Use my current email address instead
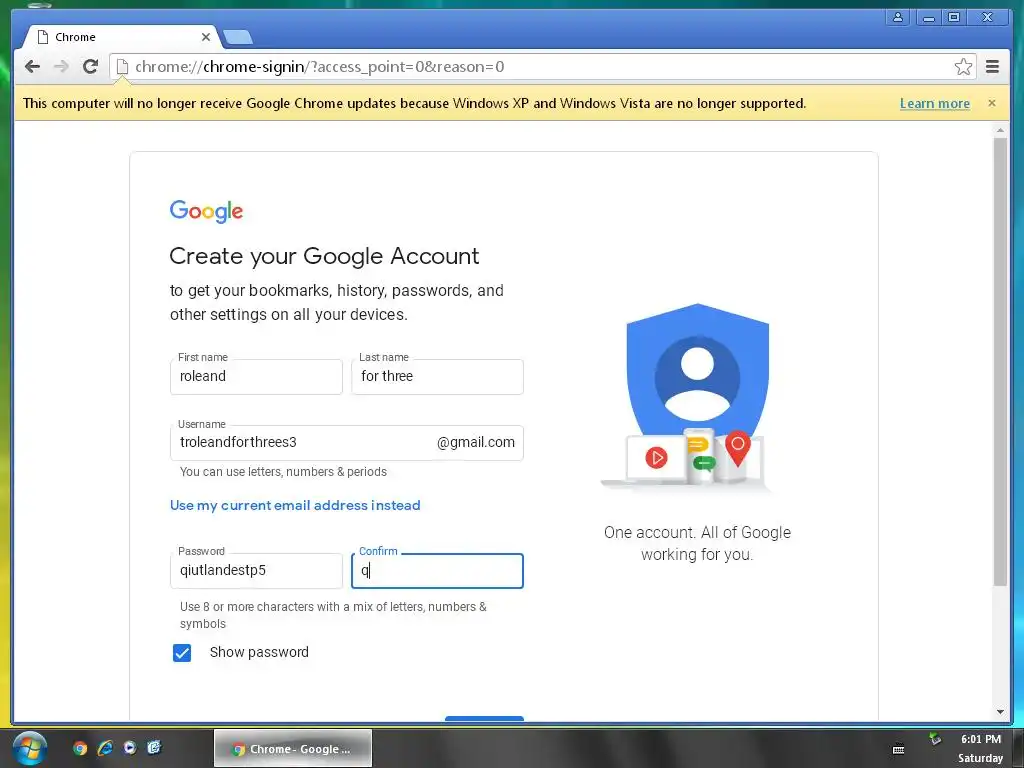Image resolution: width=1024 pixels, height=768 pixels. pyautogui.click(x=295, y=505)
